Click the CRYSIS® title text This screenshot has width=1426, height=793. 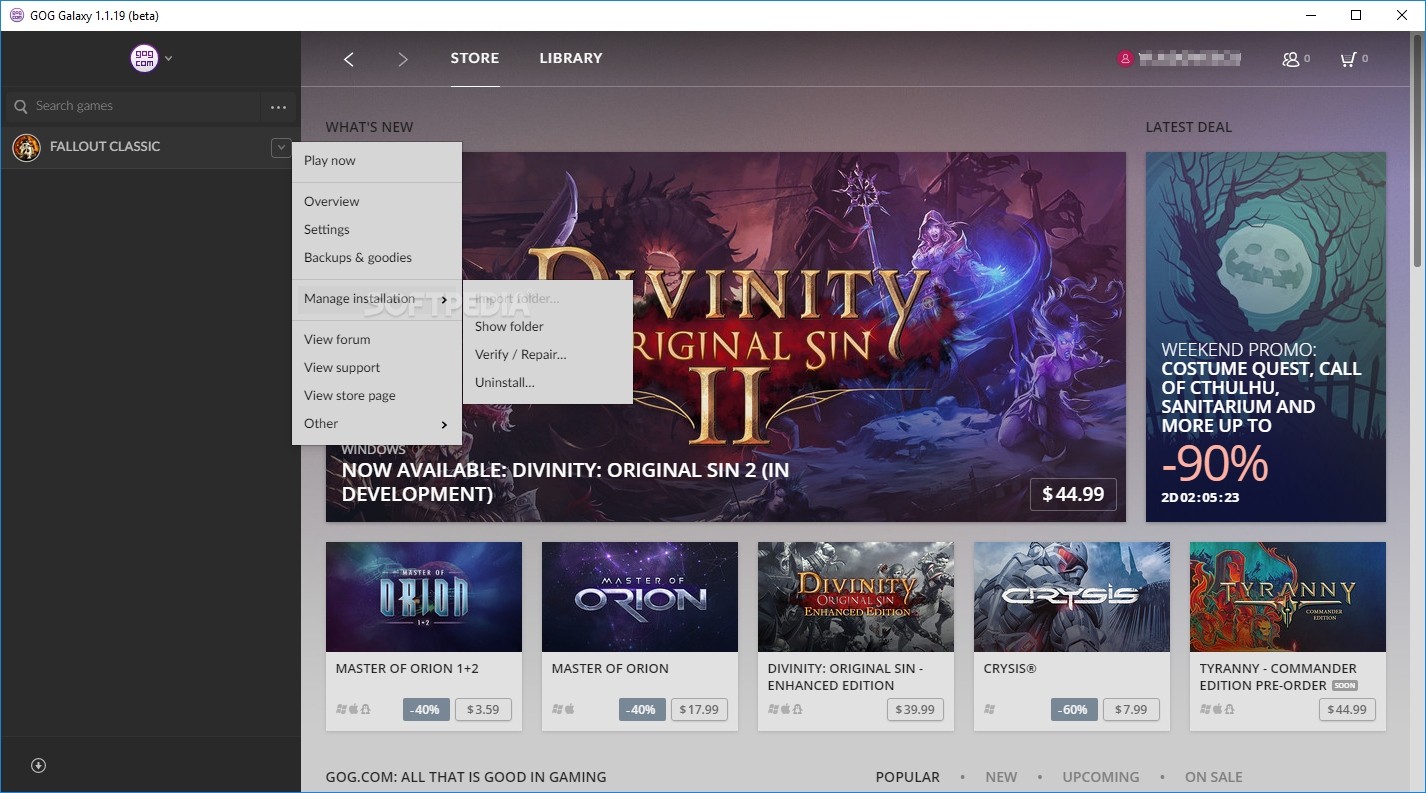[x=1010, y=669]
